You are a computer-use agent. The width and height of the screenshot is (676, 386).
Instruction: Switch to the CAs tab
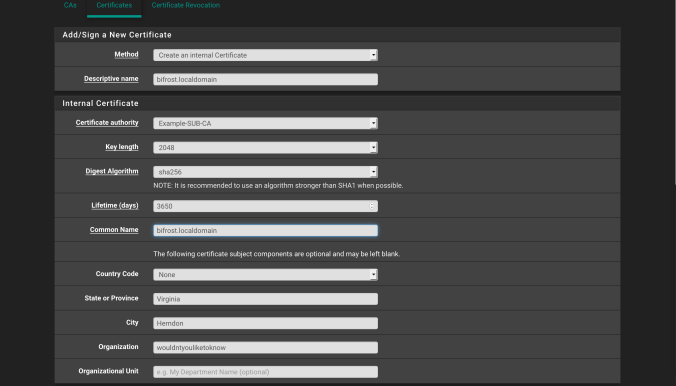pos(70,6)
